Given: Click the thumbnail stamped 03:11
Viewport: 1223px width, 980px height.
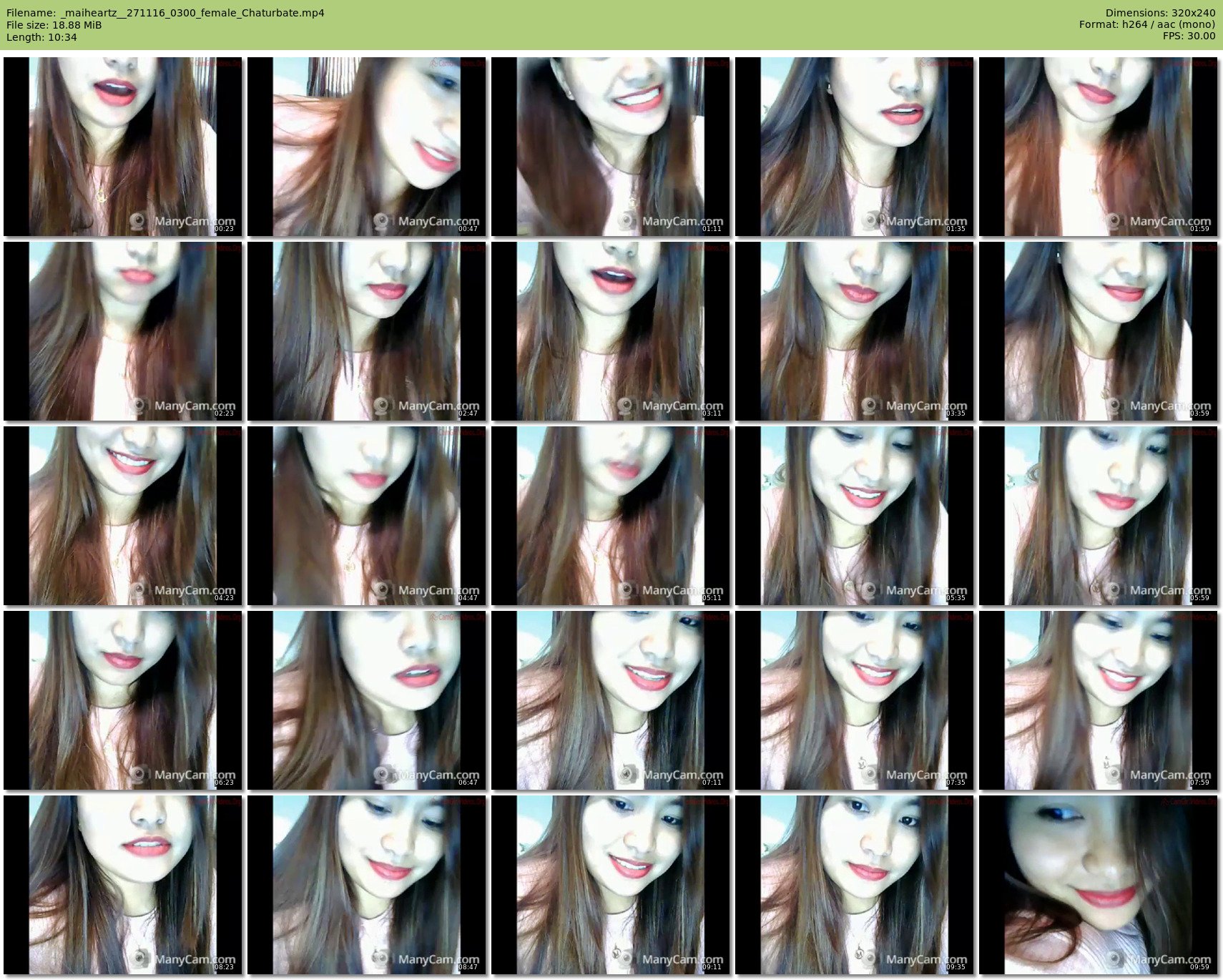Looking at the screenshot, I should (611, 331).
